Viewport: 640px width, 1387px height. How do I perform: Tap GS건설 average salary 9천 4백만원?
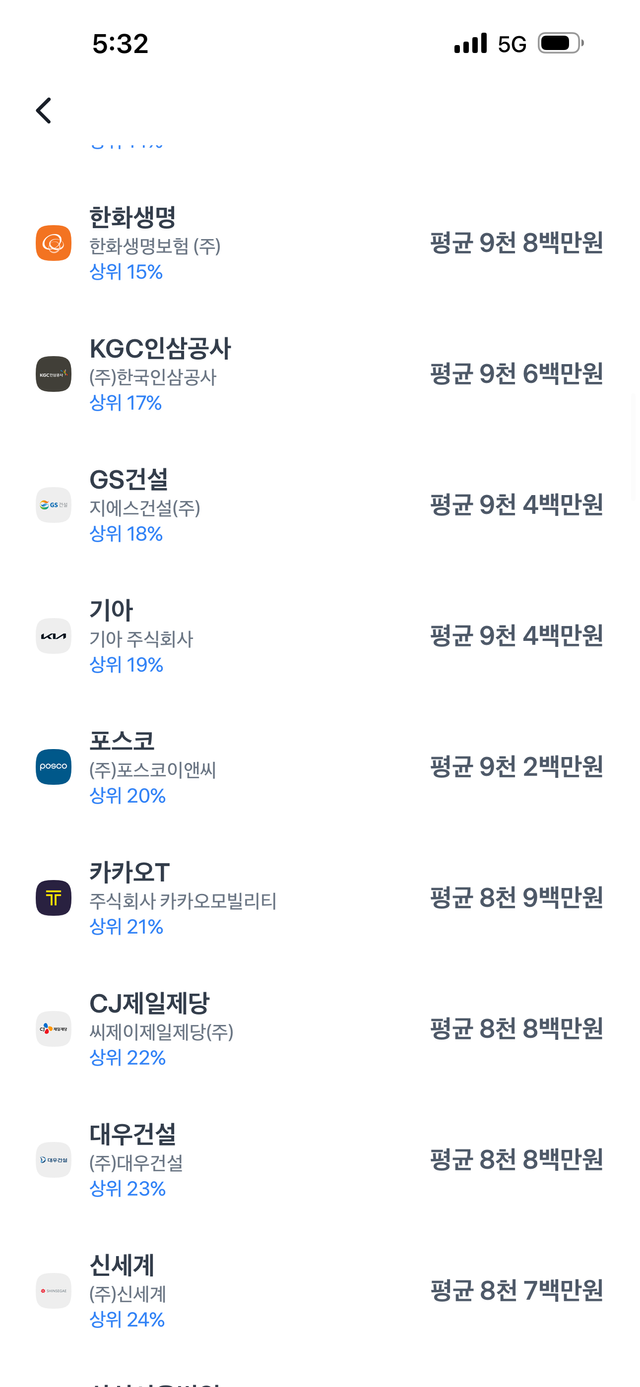[x=516, y=505]
